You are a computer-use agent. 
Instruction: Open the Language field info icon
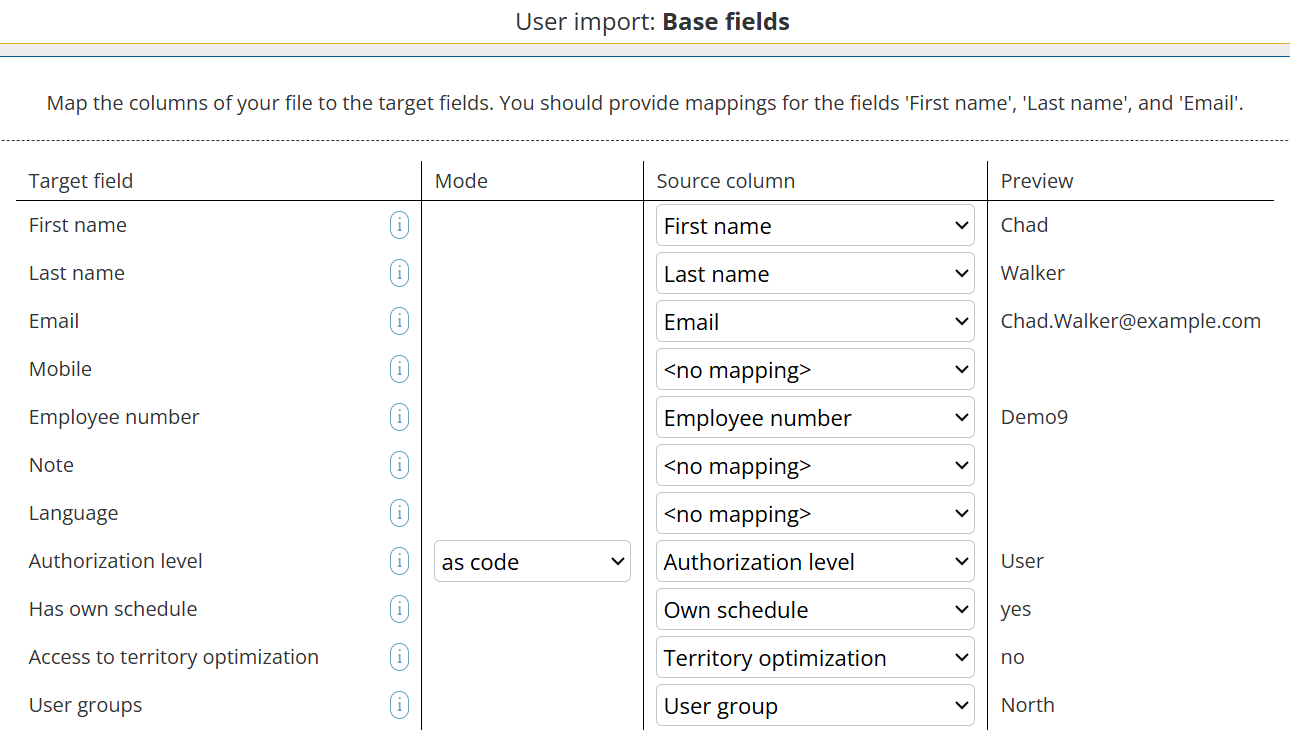click(x=399, y=512)
